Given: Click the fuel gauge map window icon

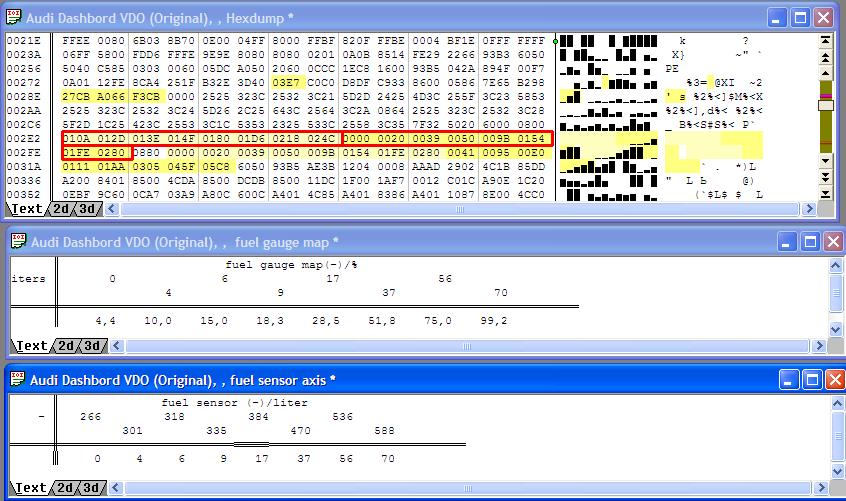Looking at the screenshot, I should (x=18, y=242).
